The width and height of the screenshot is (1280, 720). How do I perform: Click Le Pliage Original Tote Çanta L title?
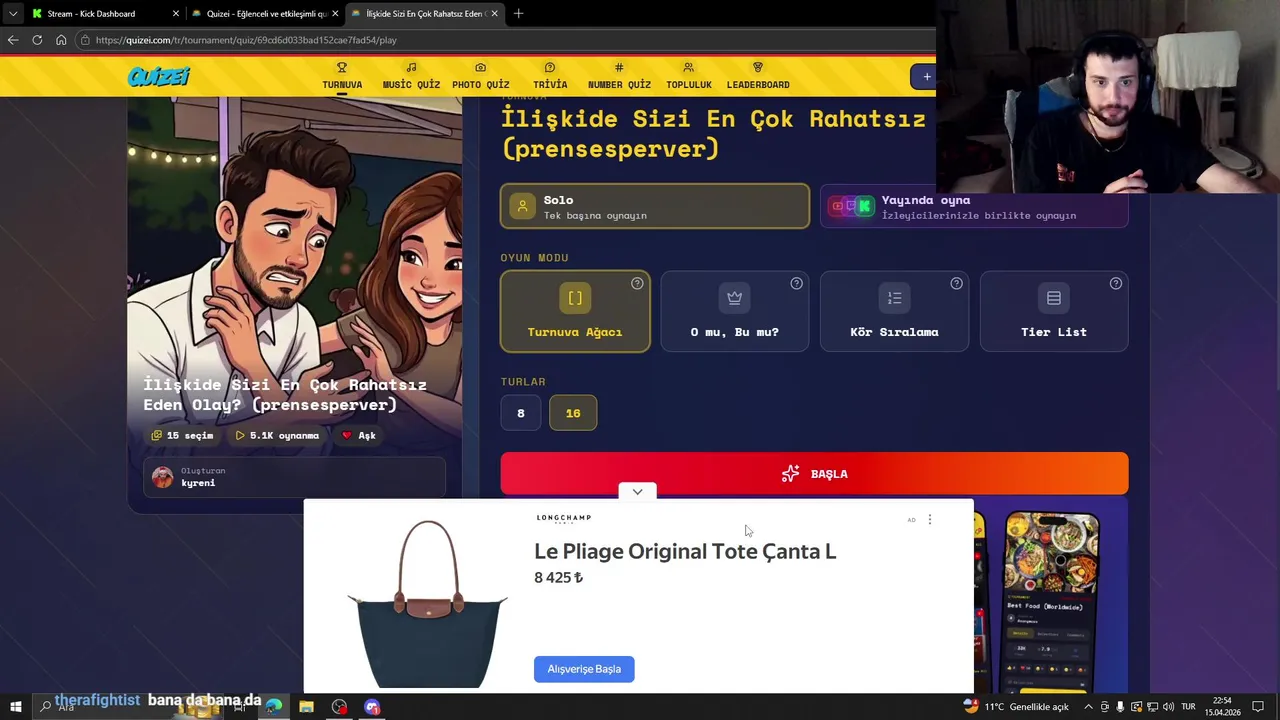(685, 551)
